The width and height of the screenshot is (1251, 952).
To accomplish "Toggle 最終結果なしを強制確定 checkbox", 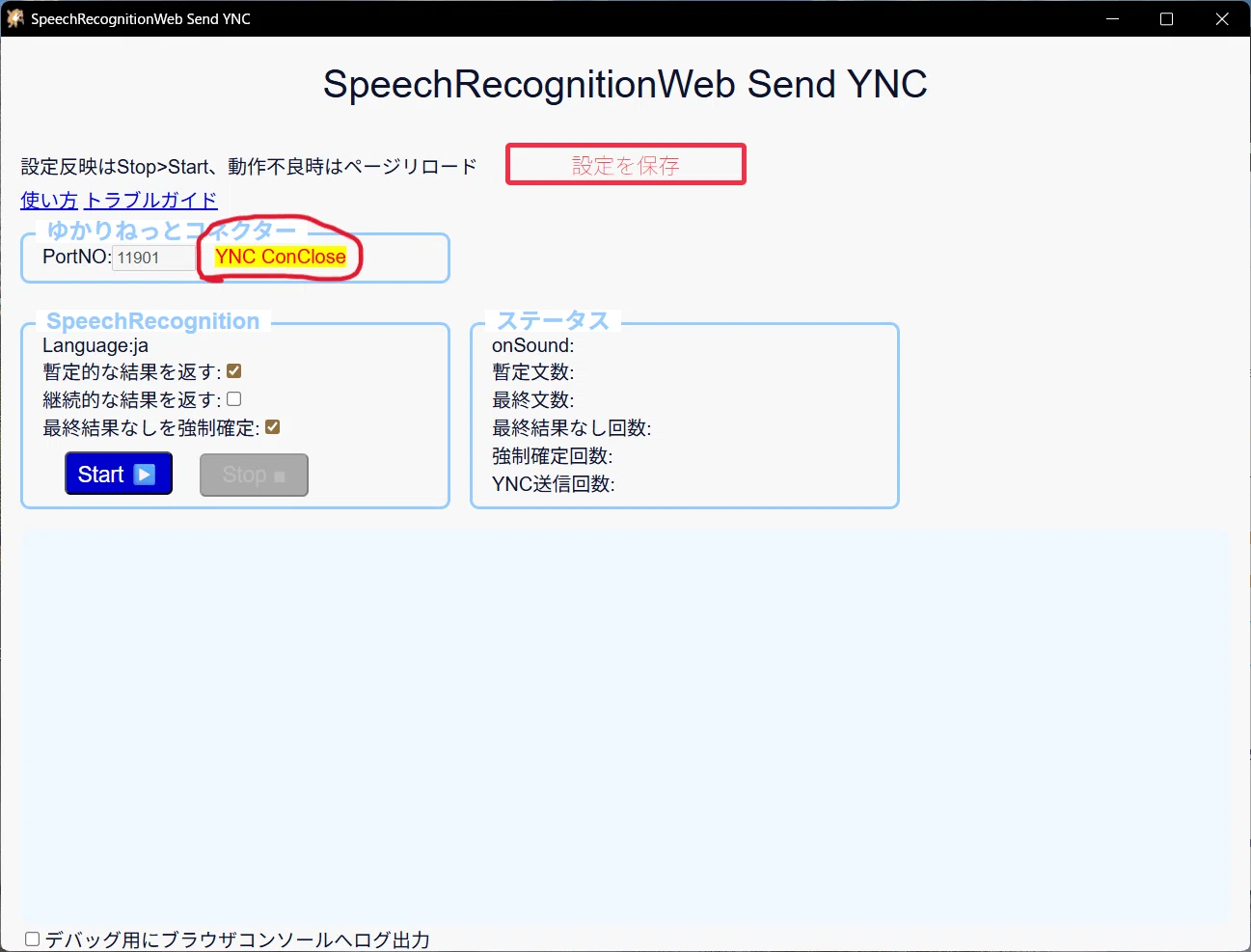I will coord(273,427).
